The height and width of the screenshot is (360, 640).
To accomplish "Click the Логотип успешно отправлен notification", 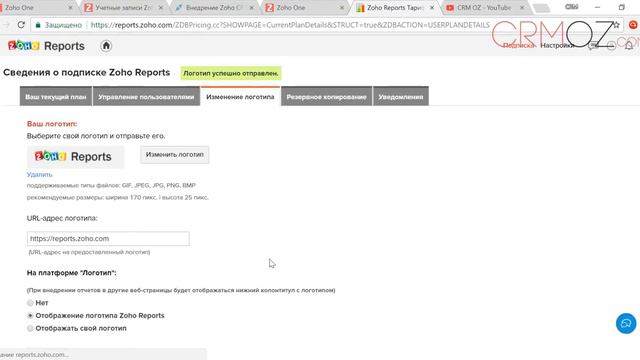I will click(x=231, y=73).
